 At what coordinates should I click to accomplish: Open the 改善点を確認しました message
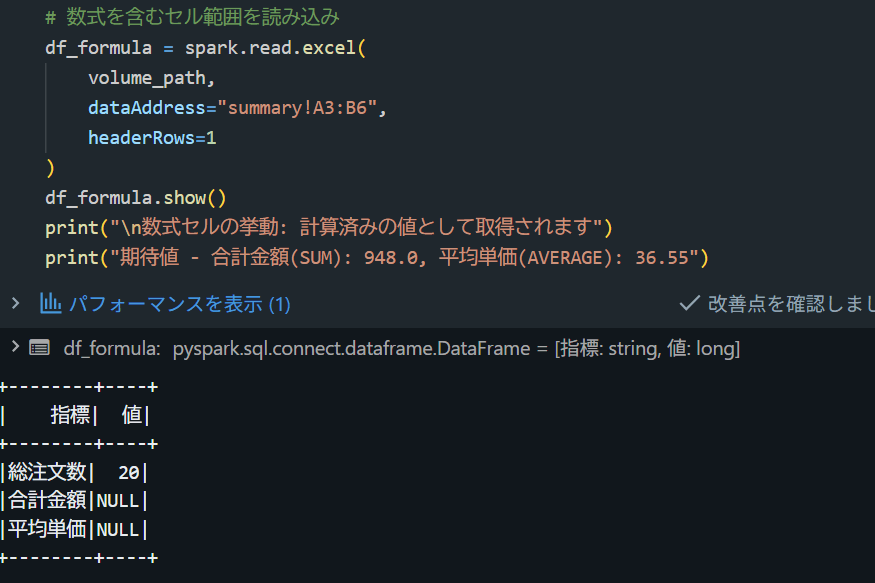click(x=791, y=304)
